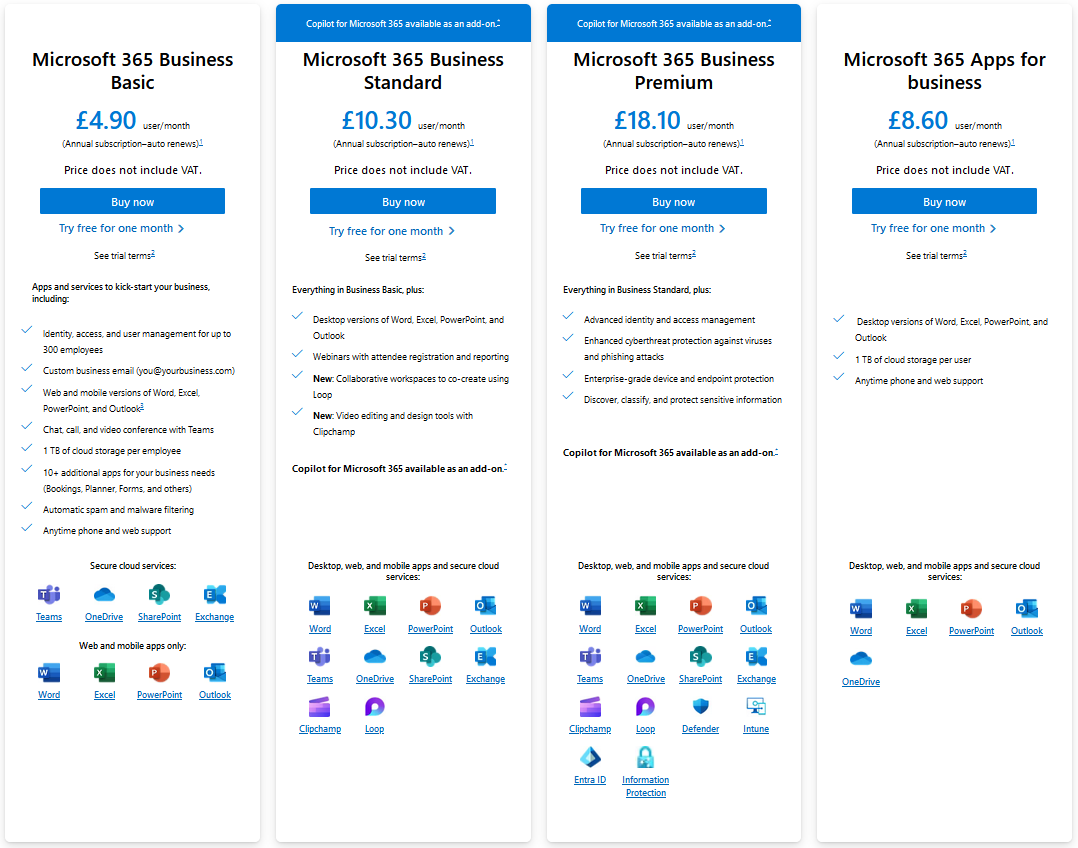Click 'Webinars with attendee registration and reporting' text
The image size is (1078, 848).
410,357
